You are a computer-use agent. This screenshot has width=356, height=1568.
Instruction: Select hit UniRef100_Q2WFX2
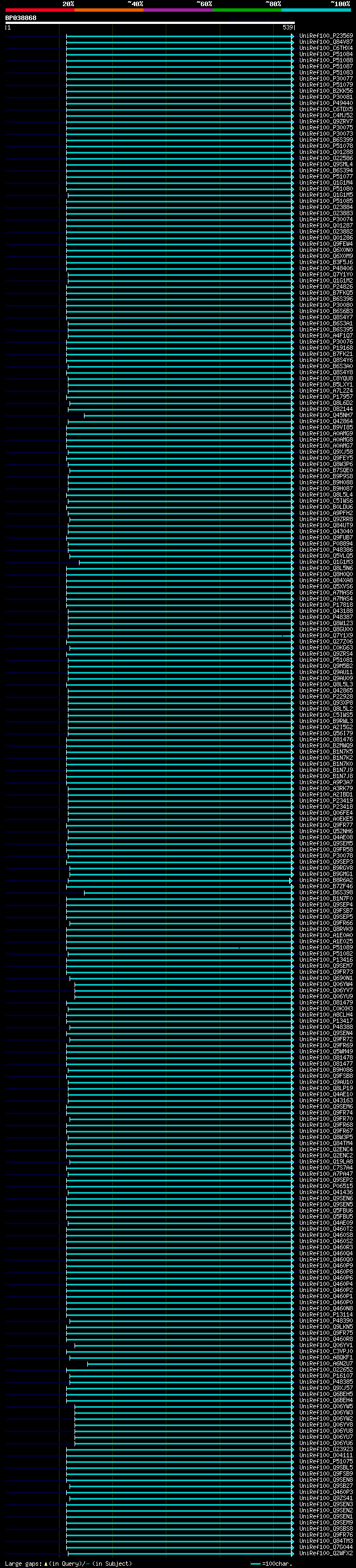click(x=326, y=1553)
